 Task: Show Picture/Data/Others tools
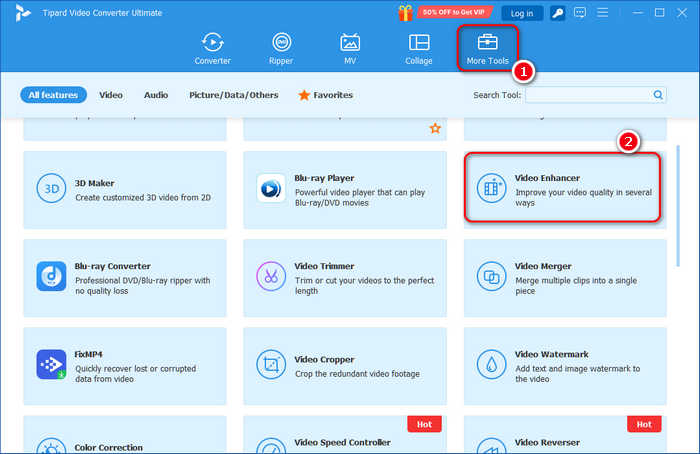coord(233,95)
